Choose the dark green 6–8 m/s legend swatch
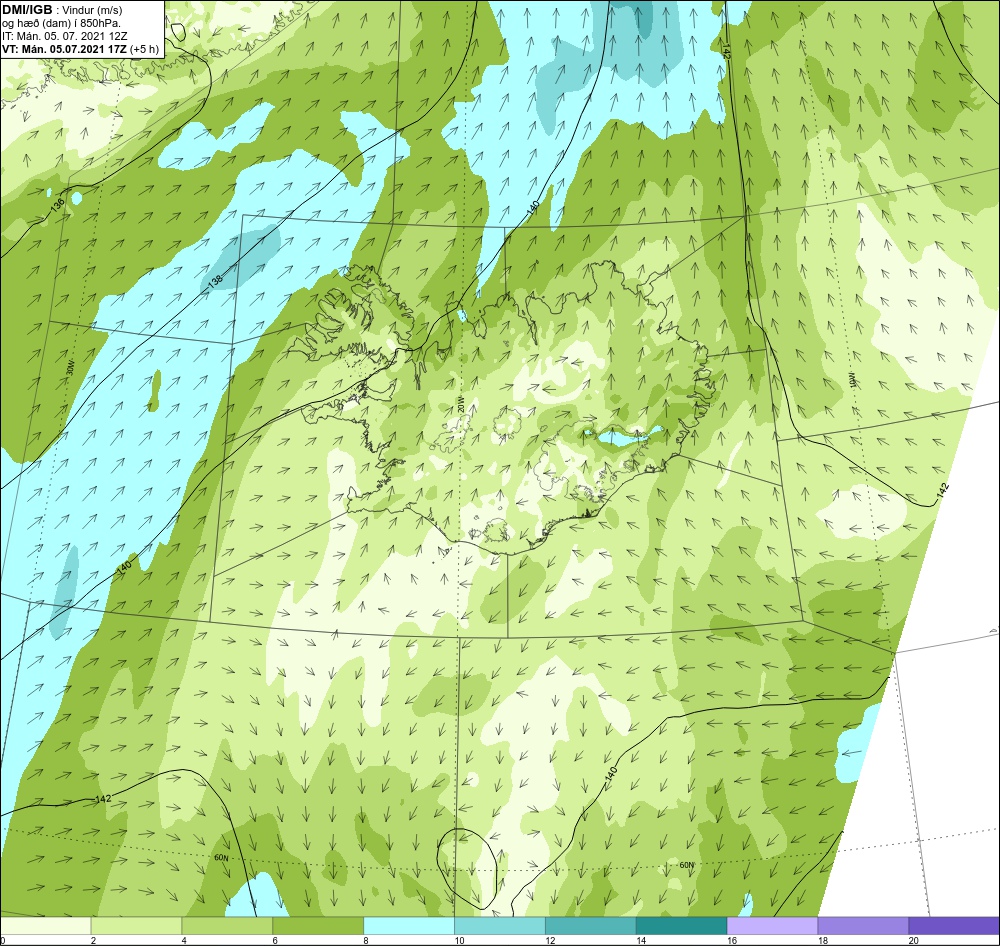This screenshot has height=946, width=1000. click(318, 925)
